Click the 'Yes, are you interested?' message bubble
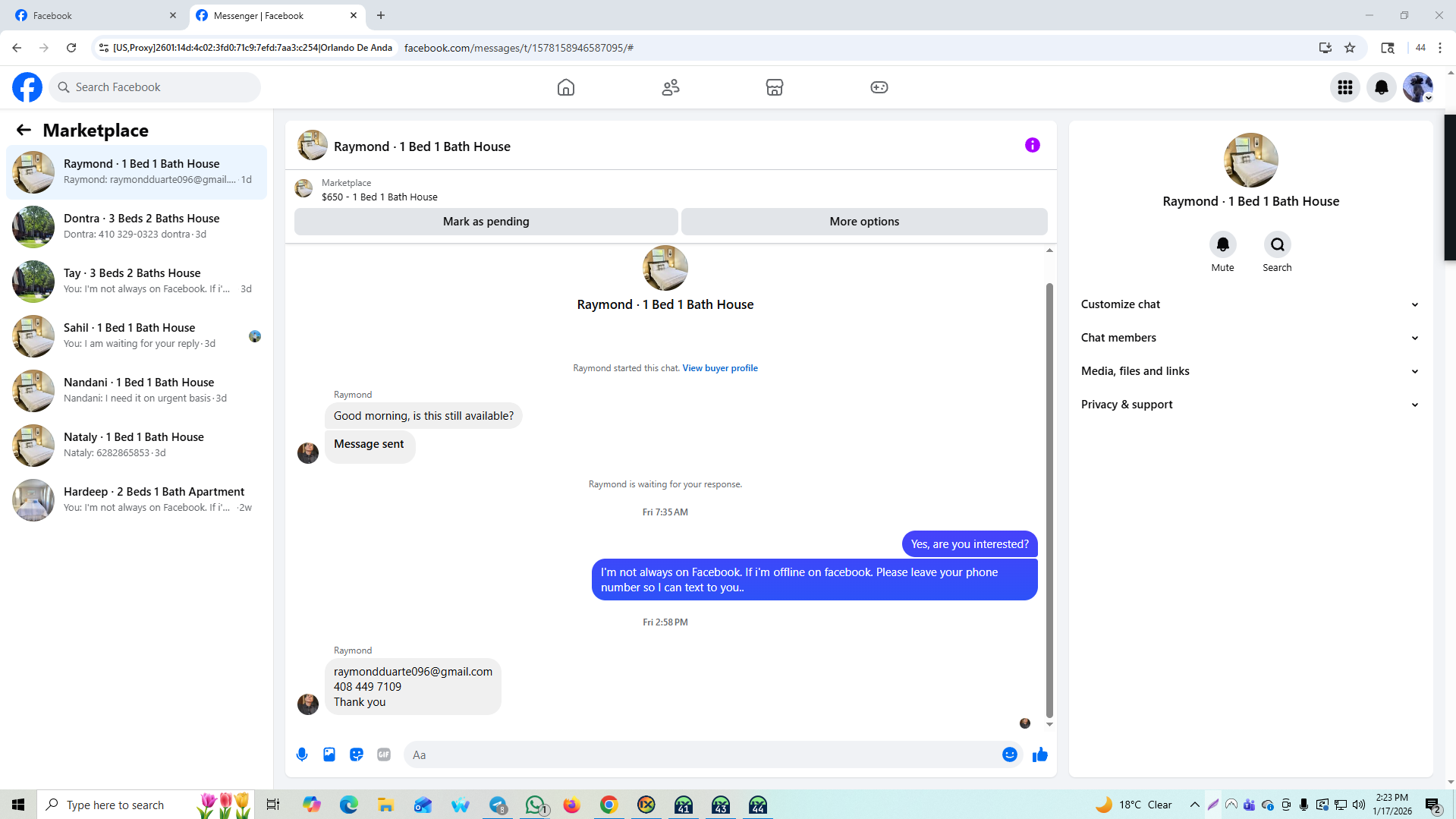The width and height of the screenshot is (1456, 819). (x=970, y=544)
